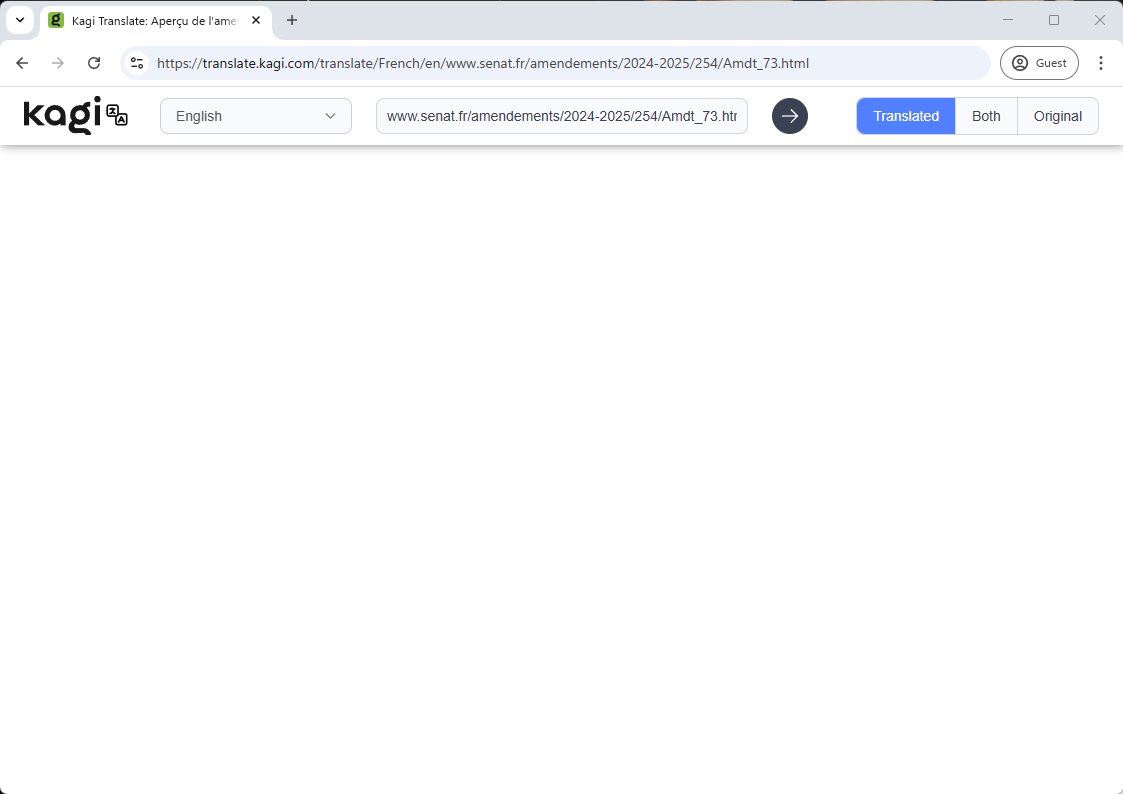The image size is (1123, 794).
Task: Expand the English language dropdown
Action: click(x=256, y=116)
